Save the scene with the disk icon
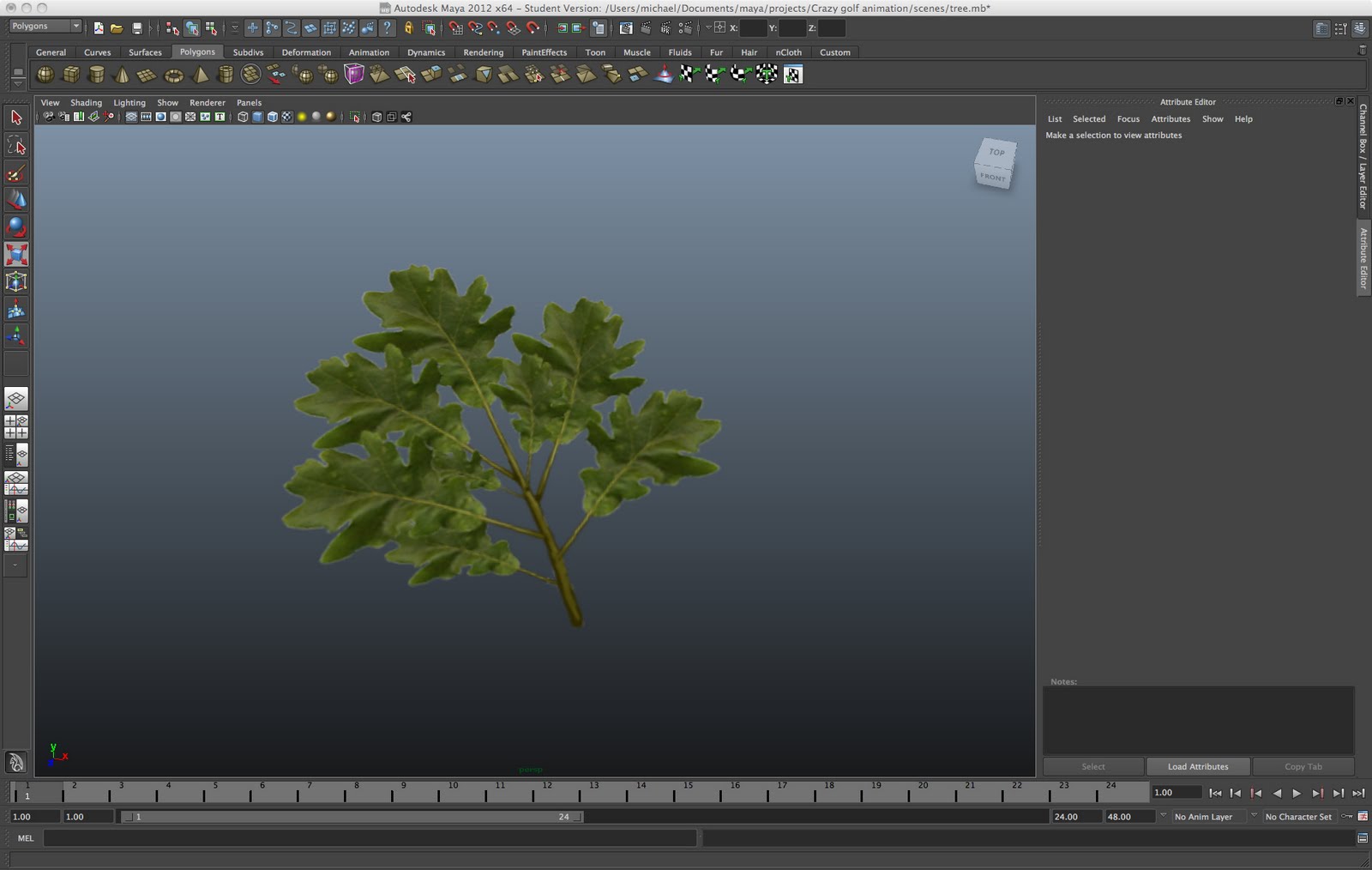This screenshot has height=870, width=1372. tap(136, 28)
